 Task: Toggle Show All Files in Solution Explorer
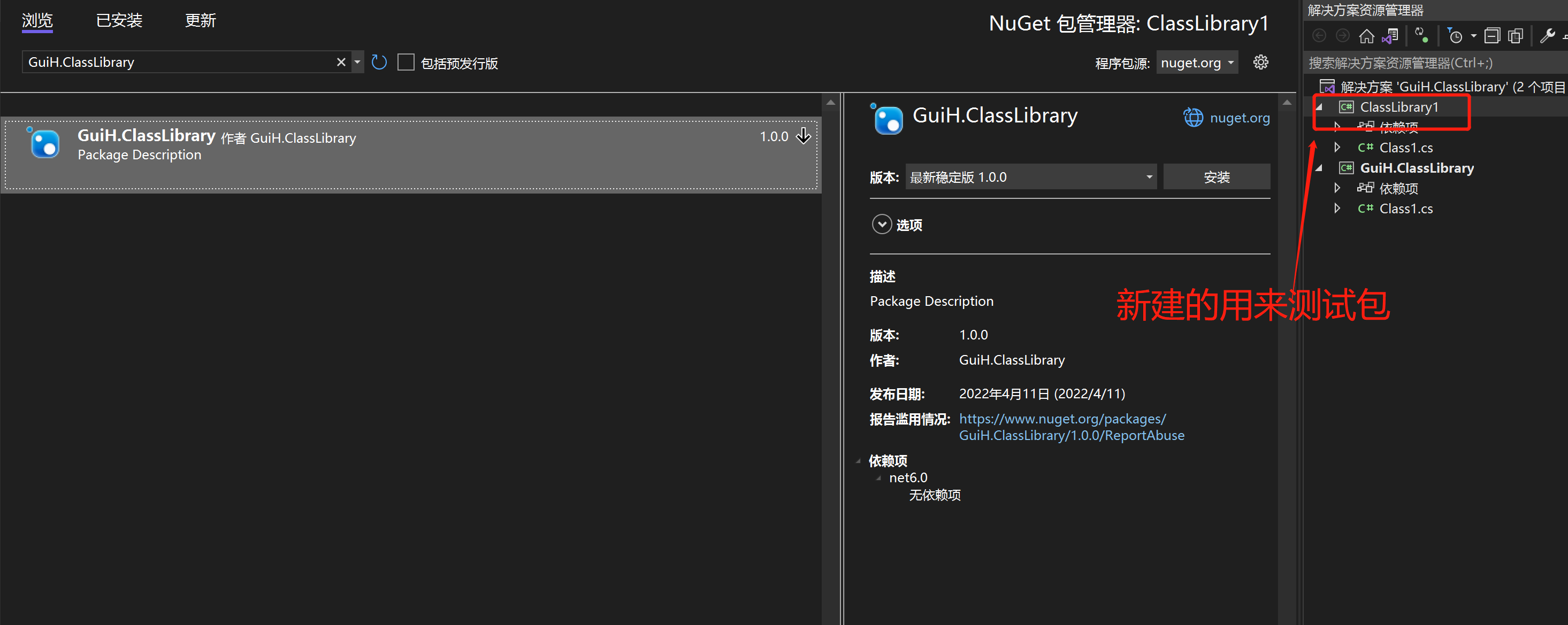(x=1516, y=36)
